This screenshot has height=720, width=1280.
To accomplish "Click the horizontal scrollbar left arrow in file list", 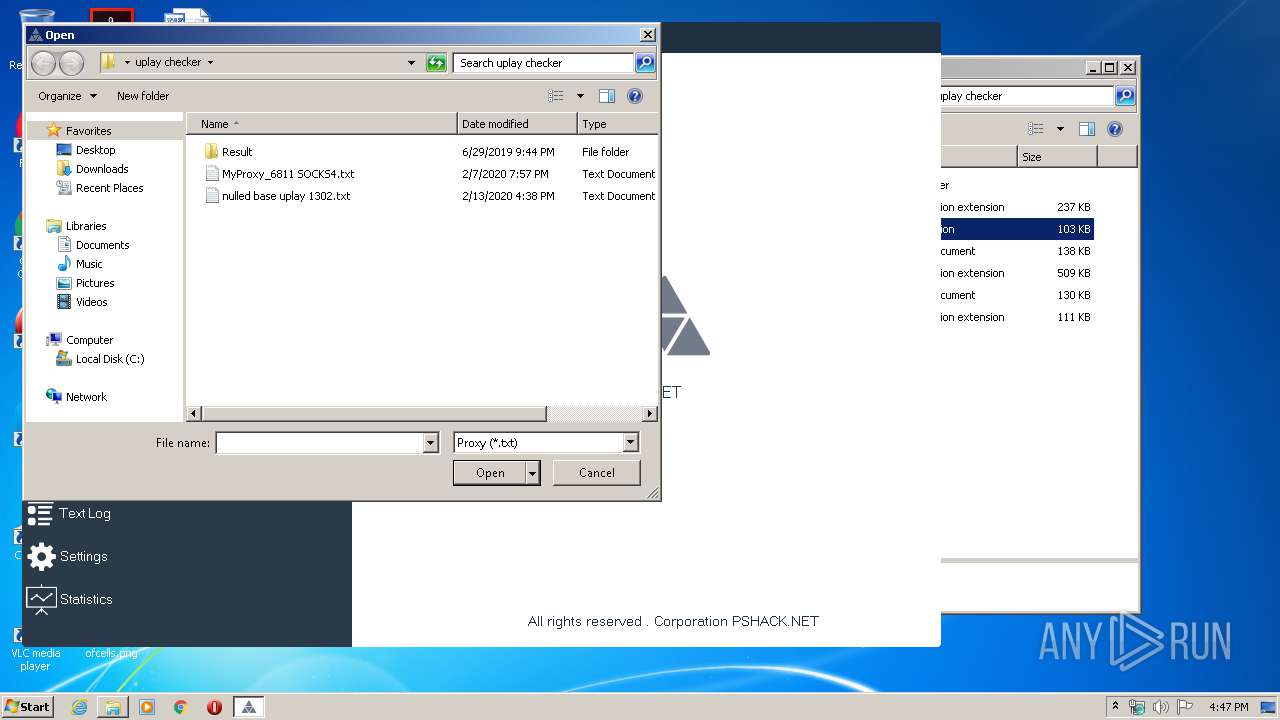I will click(x=195, y=413).
